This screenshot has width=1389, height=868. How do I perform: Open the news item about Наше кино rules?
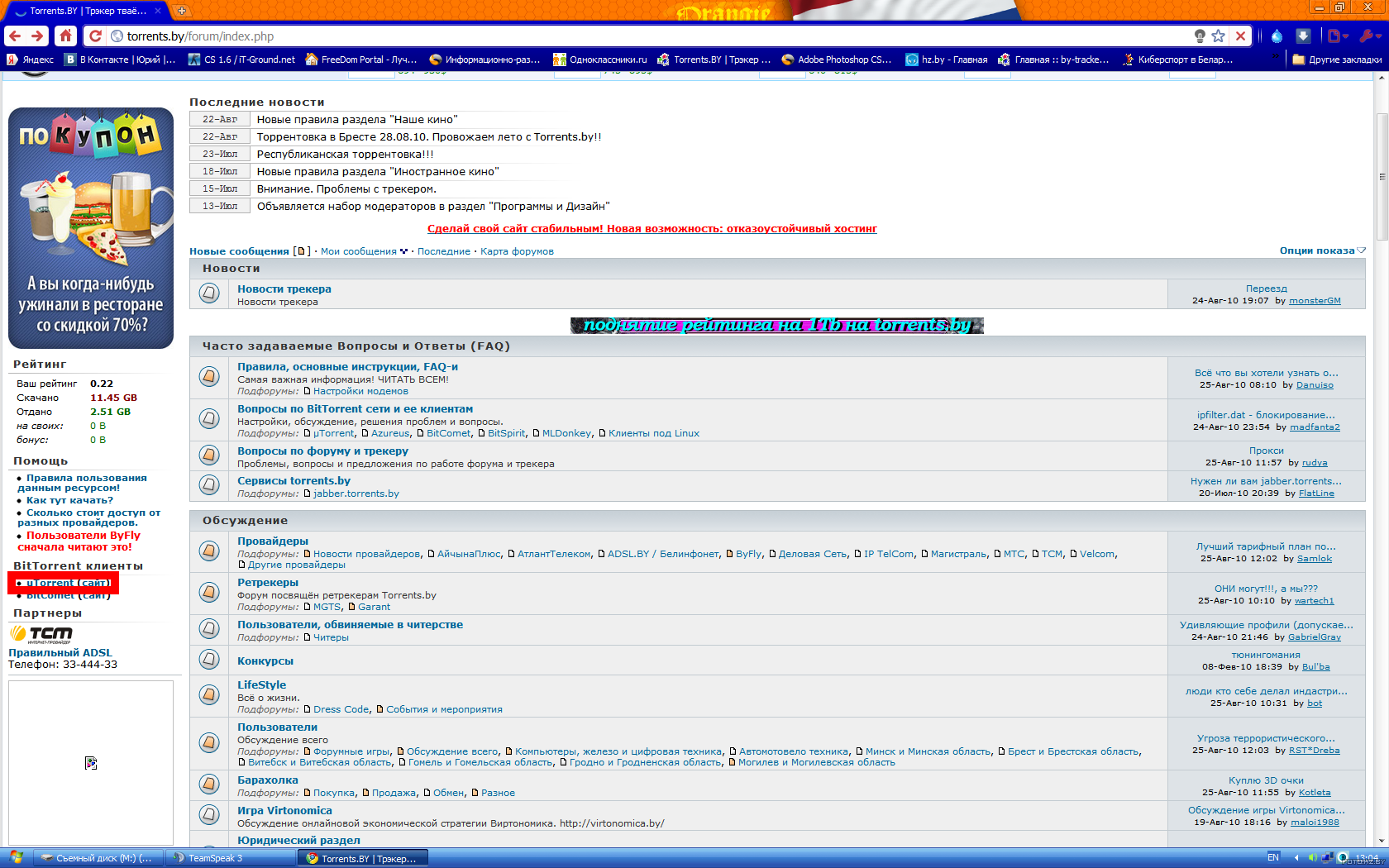(x=357, y=119)
